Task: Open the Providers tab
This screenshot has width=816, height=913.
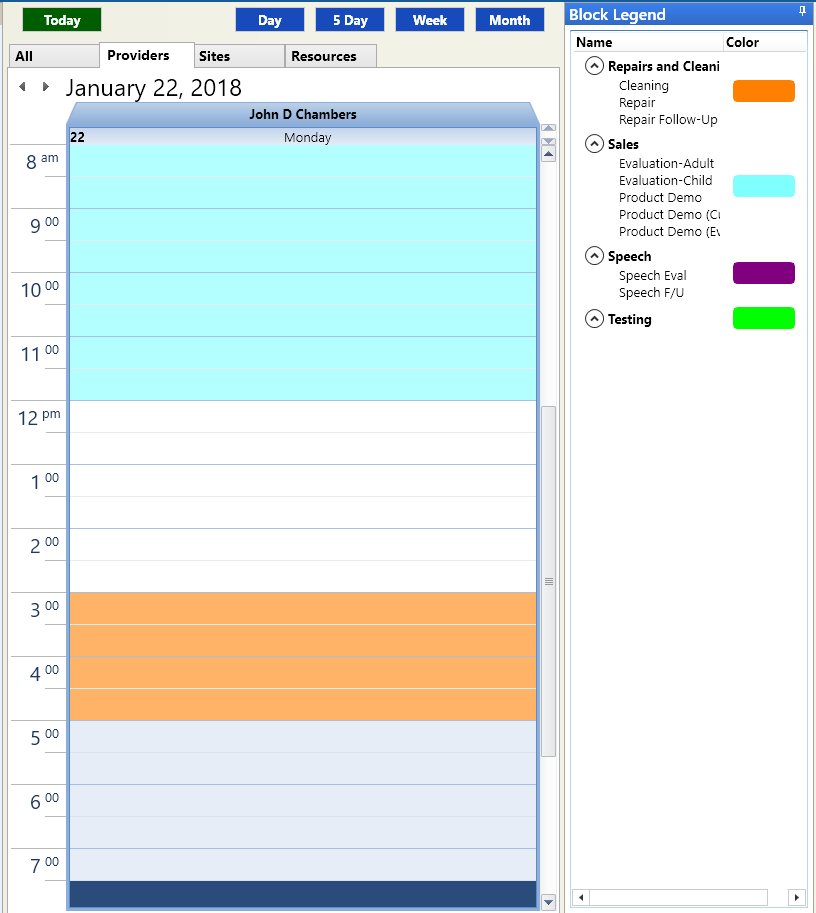Action: coord(147,55)
